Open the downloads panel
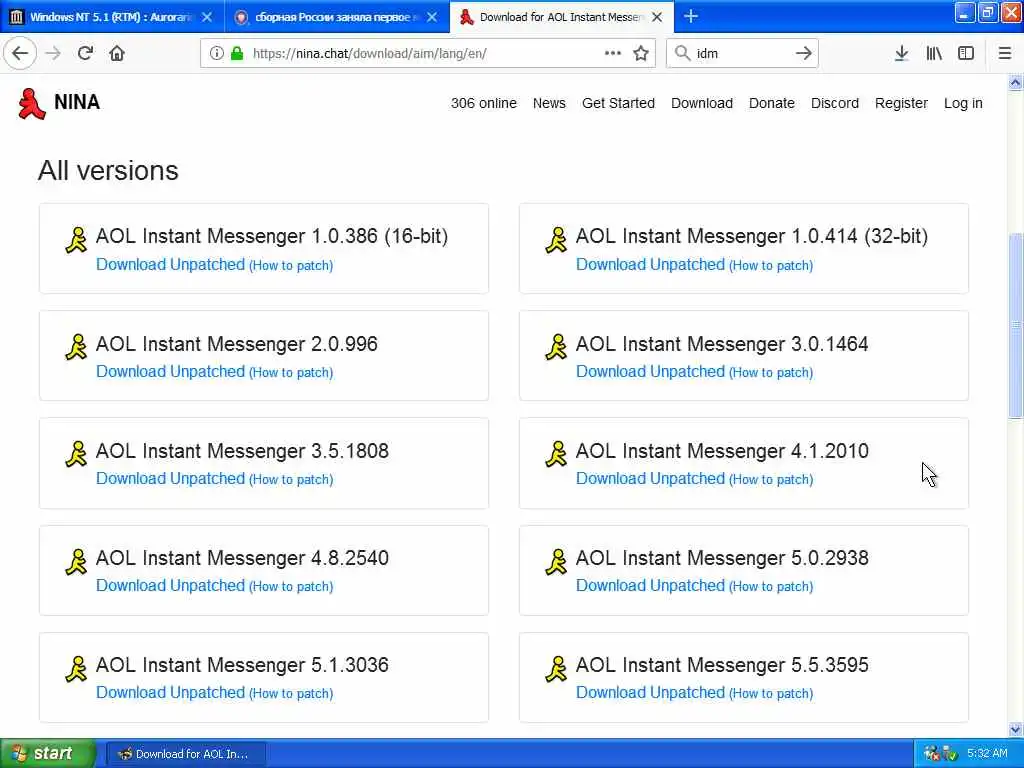The height and width of the screenshot is (768, 1024). pos(901,54)
